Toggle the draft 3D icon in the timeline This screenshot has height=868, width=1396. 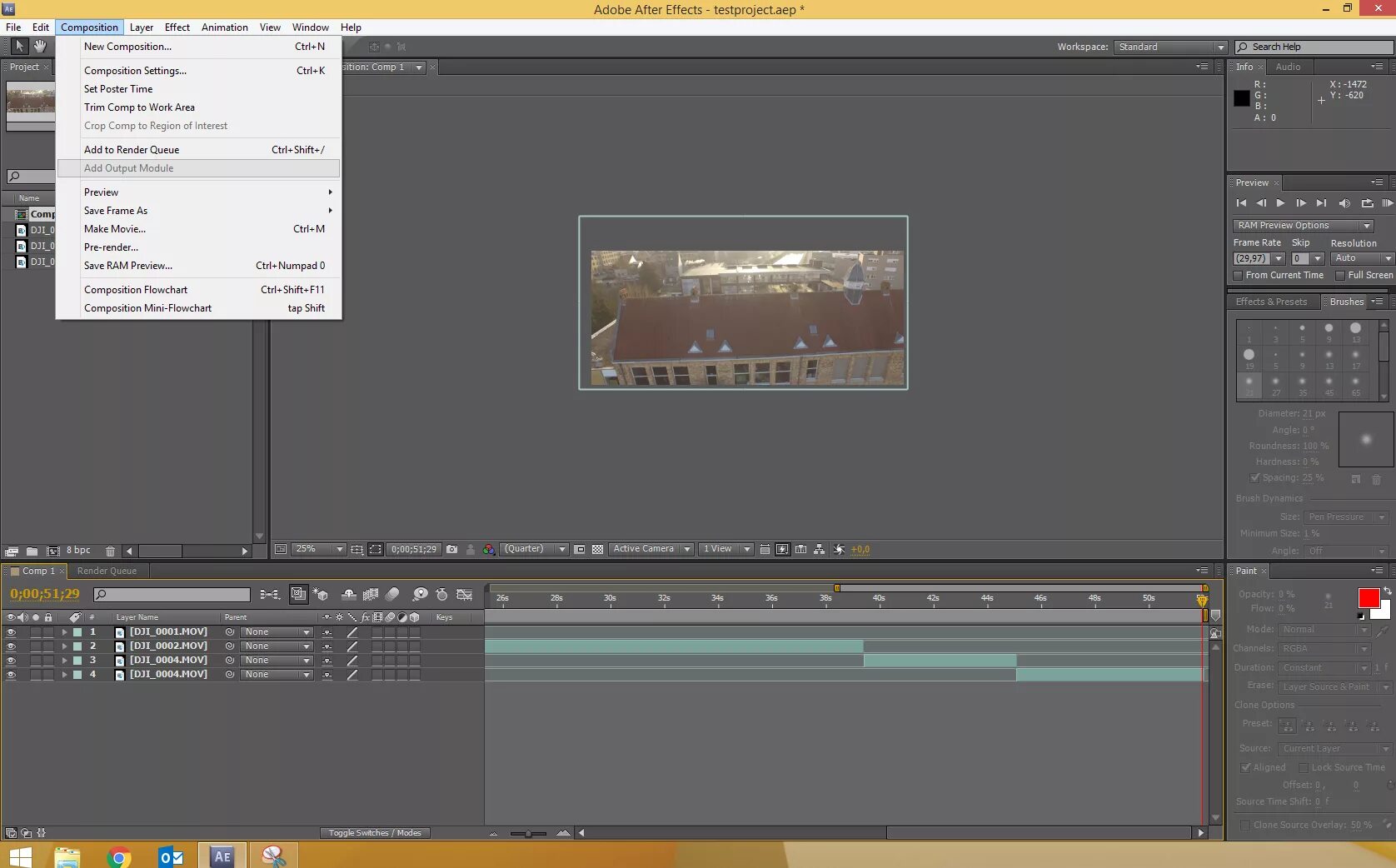pyautogui.click(x=321, y=594)
